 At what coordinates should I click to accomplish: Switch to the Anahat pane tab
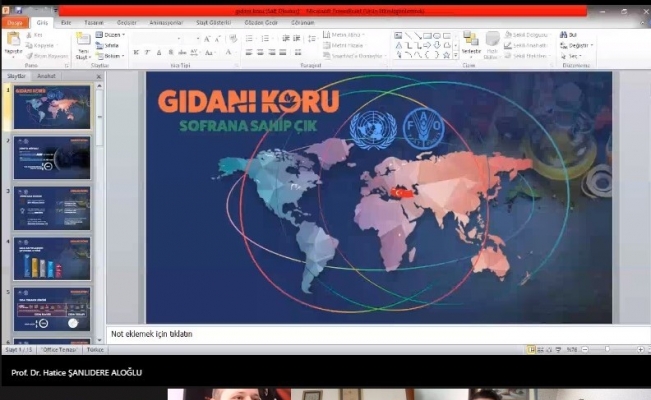tap(47, 76)
